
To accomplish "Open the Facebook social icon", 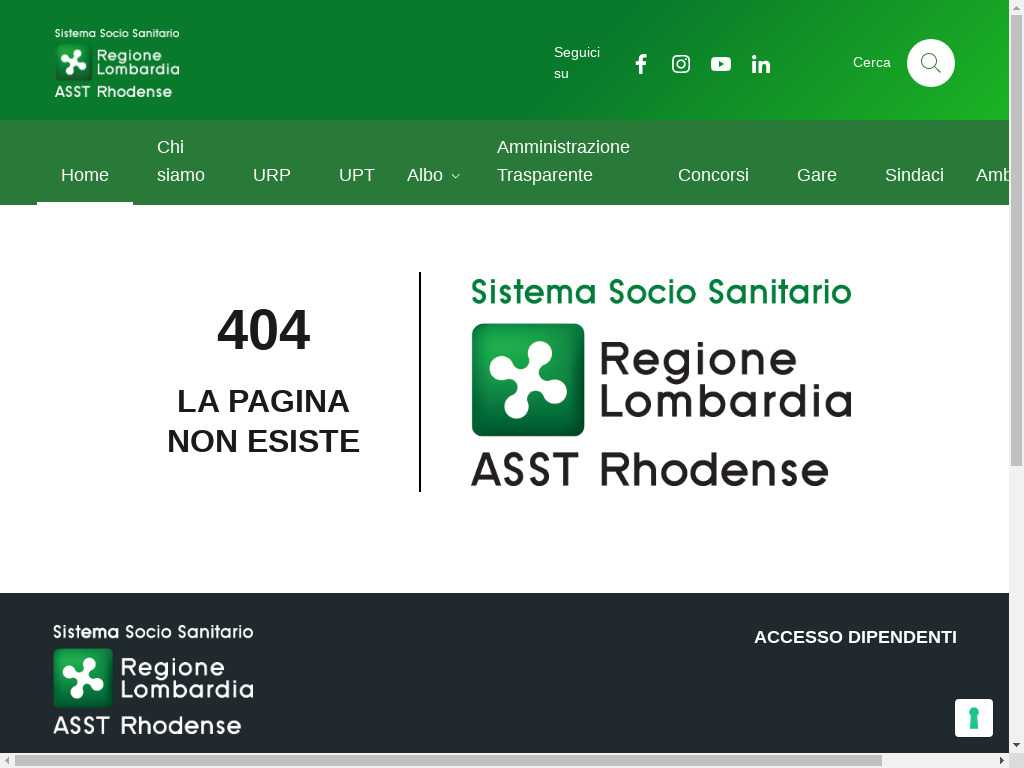I will coord(641,64).
